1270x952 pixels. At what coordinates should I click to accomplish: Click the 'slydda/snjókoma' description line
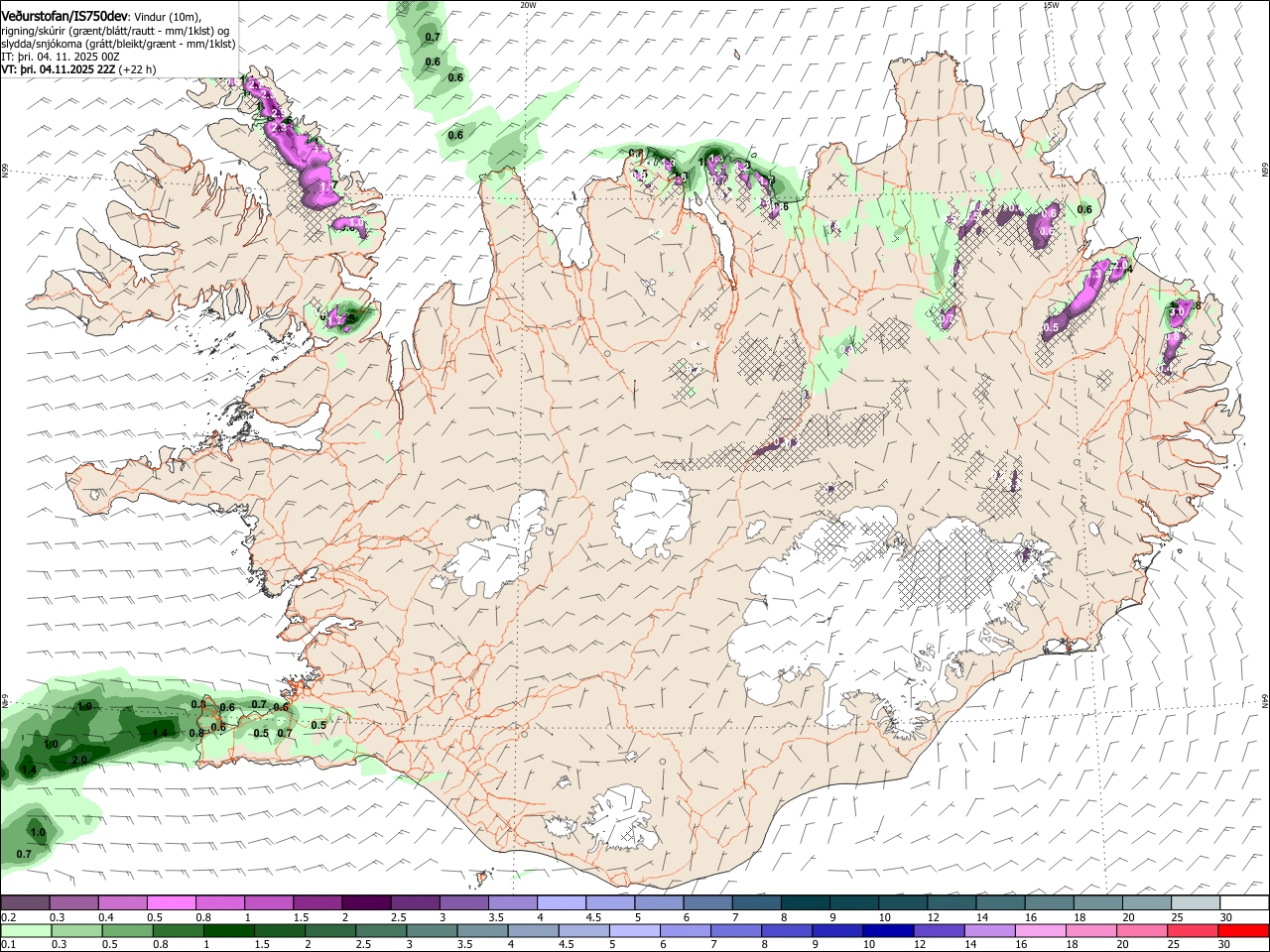118,44
